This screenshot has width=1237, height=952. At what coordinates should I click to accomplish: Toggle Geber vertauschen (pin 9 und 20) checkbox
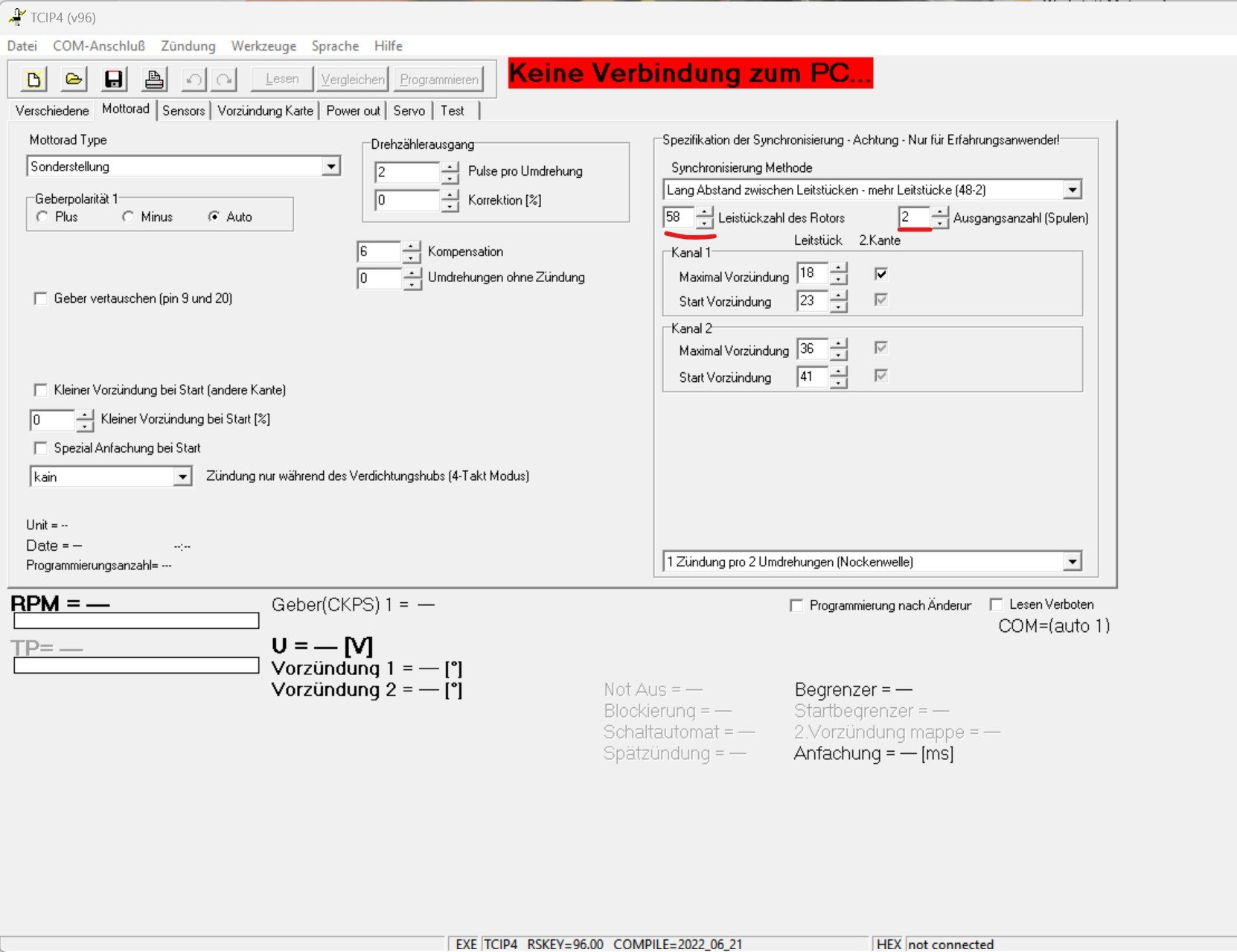[40, 298]
